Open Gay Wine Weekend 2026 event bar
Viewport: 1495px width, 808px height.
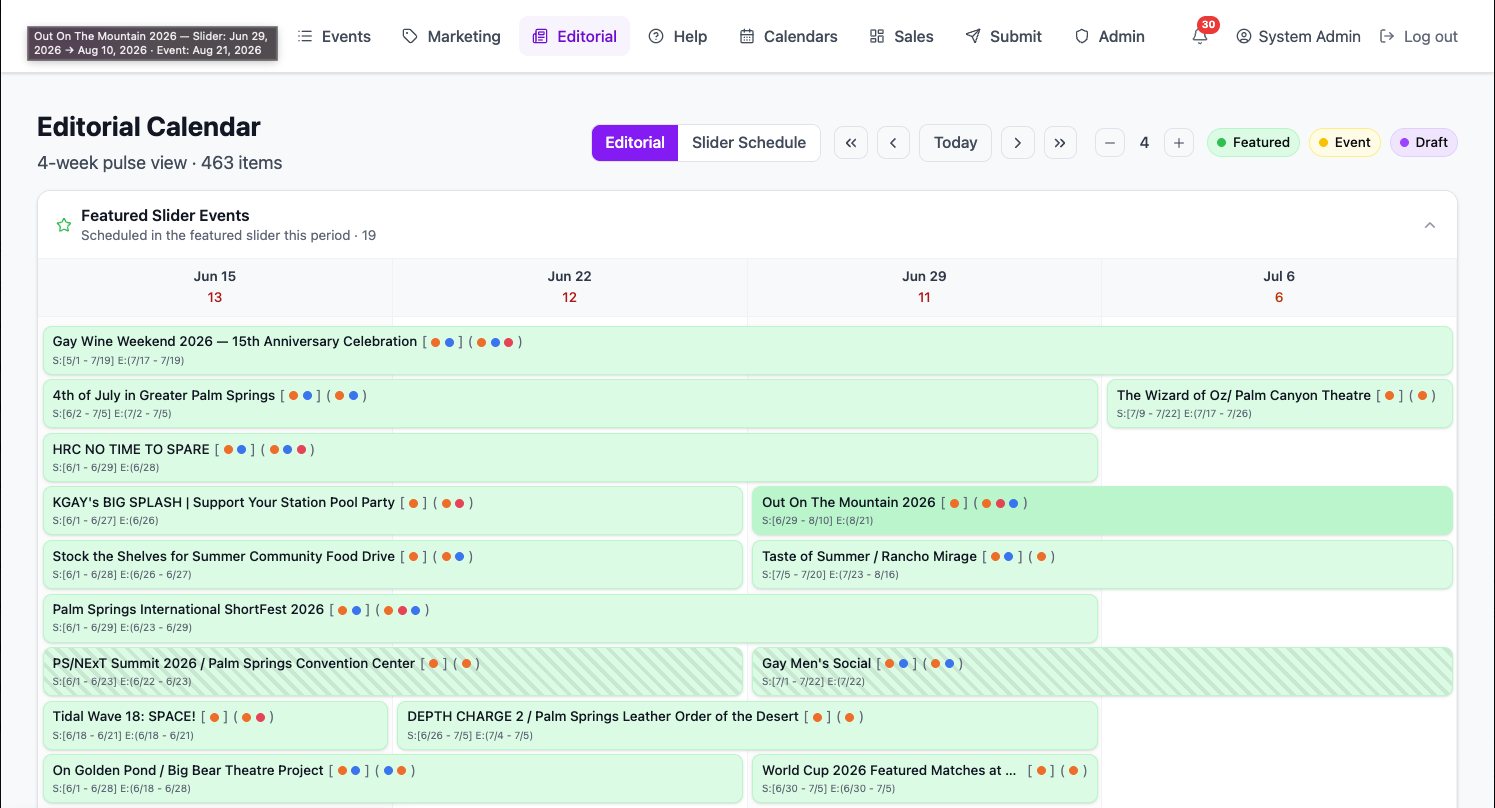(x=747, y=350)
